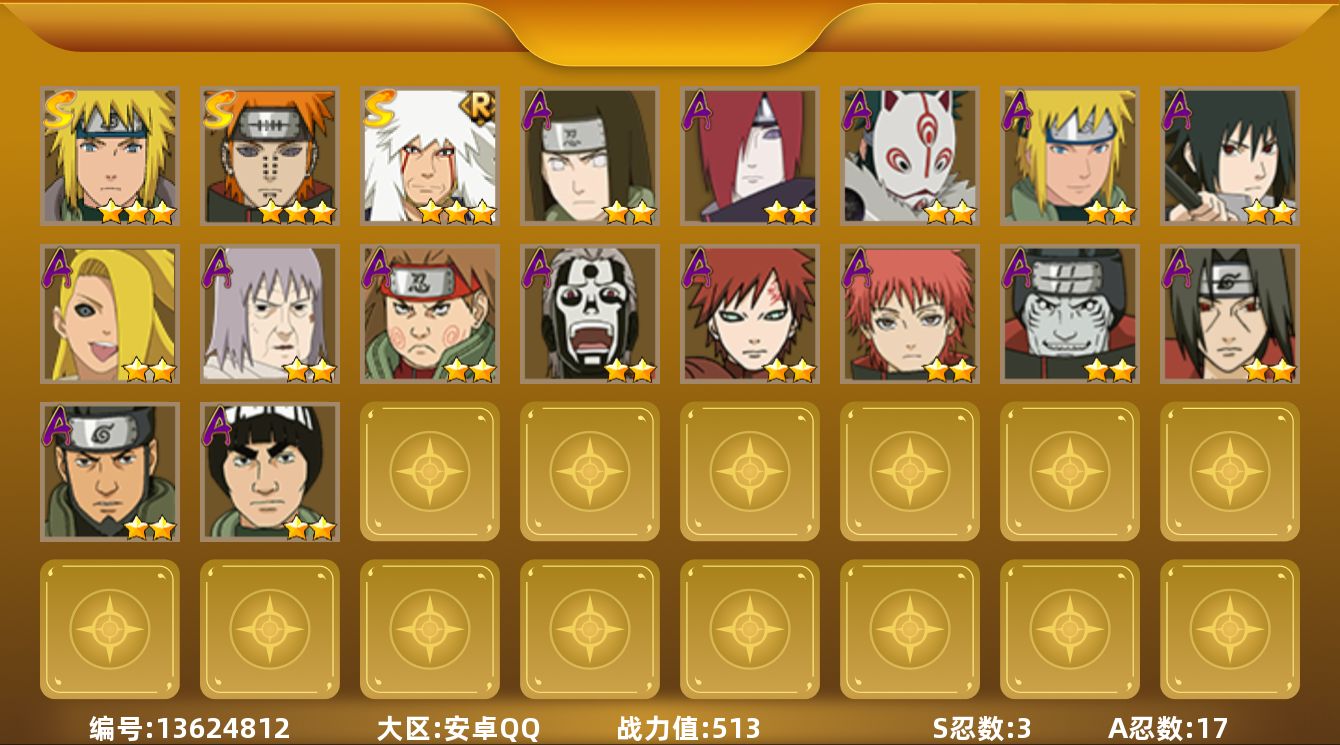
Task: Click the first S-rank blonde ninja portrait
Action: click(110, 155)
